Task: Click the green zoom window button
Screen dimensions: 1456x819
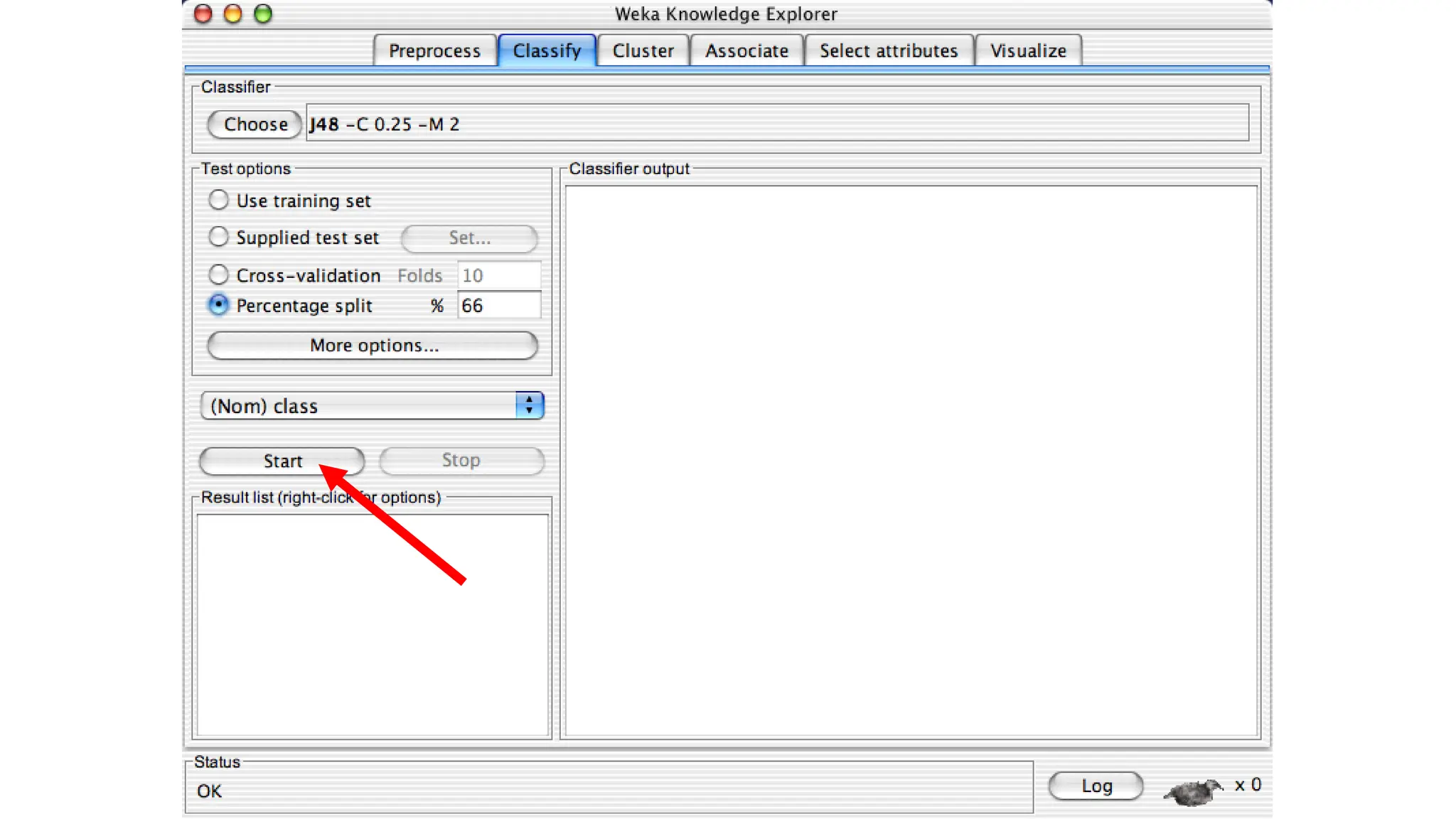Action: click(263, 14)
